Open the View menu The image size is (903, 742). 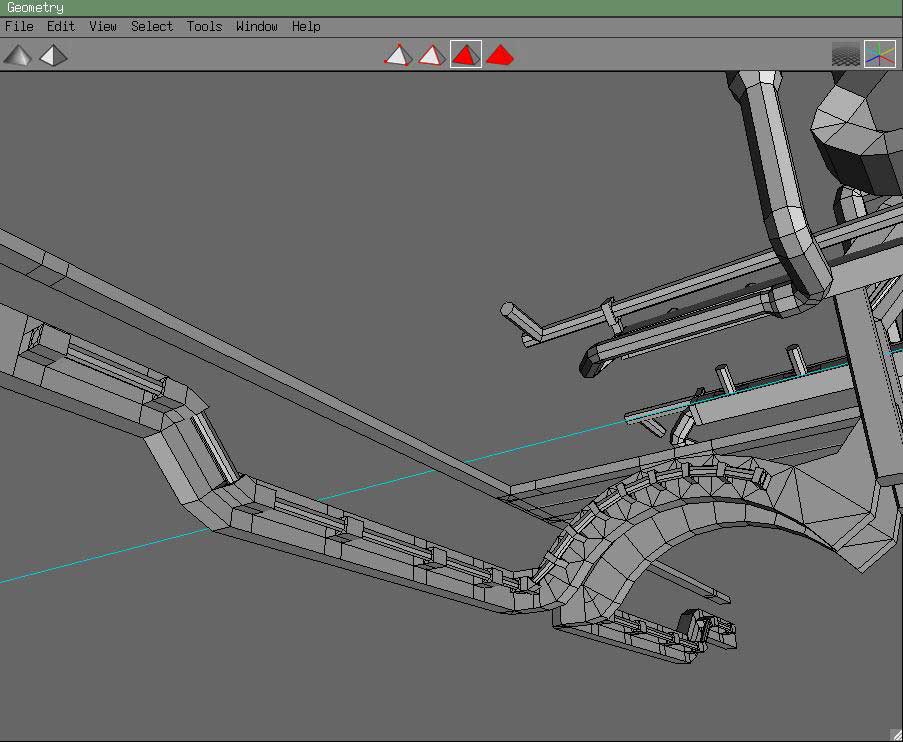coord(103,26)
